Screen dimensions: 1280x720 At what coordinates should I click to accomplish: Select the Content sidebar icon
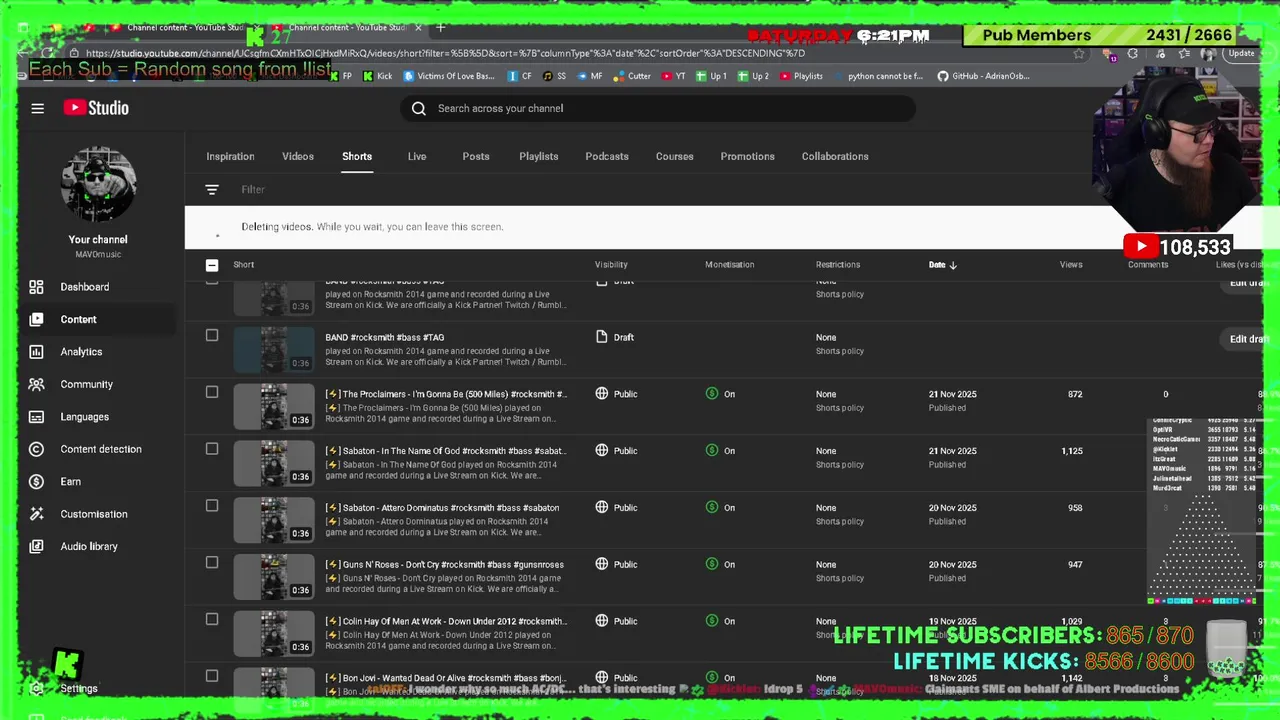36,319
